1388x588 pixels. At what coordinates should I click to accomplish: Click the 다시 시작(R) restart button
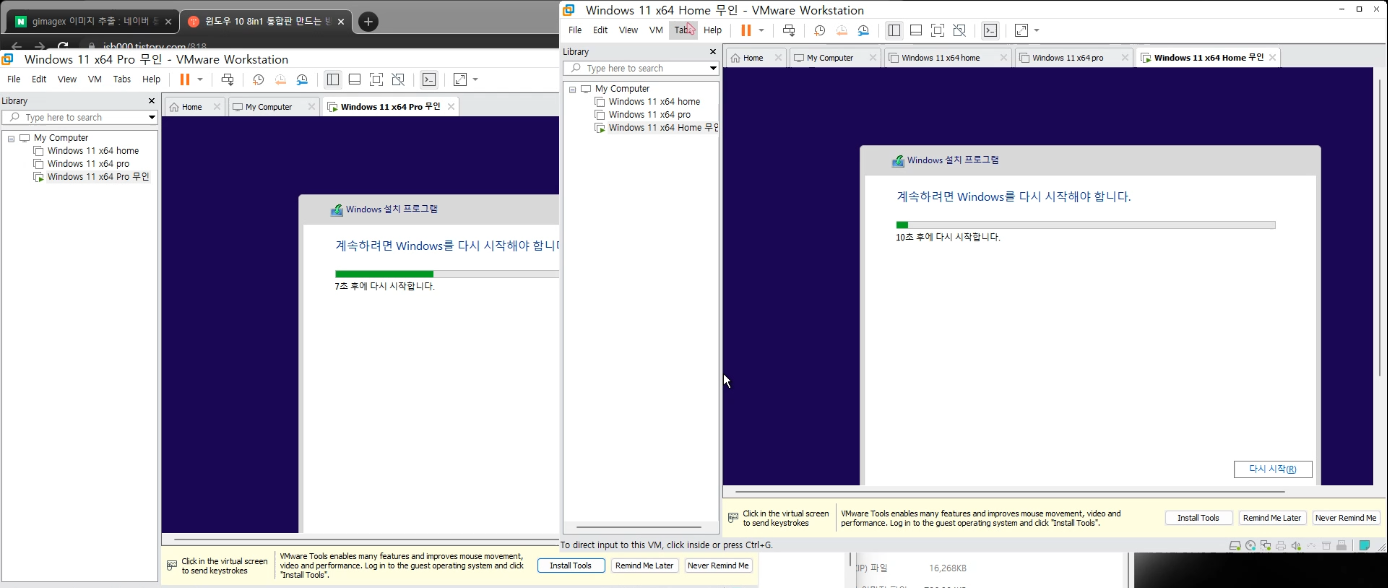pos(1273,469)
